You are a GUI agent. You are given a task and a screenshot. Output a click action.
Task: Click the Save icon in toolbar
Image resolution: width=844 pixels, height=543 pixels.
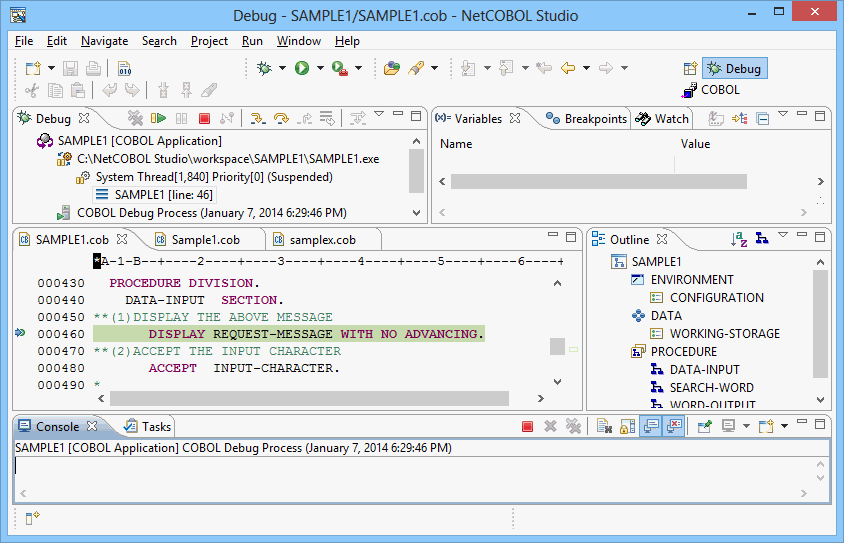(x=71, y=68)
